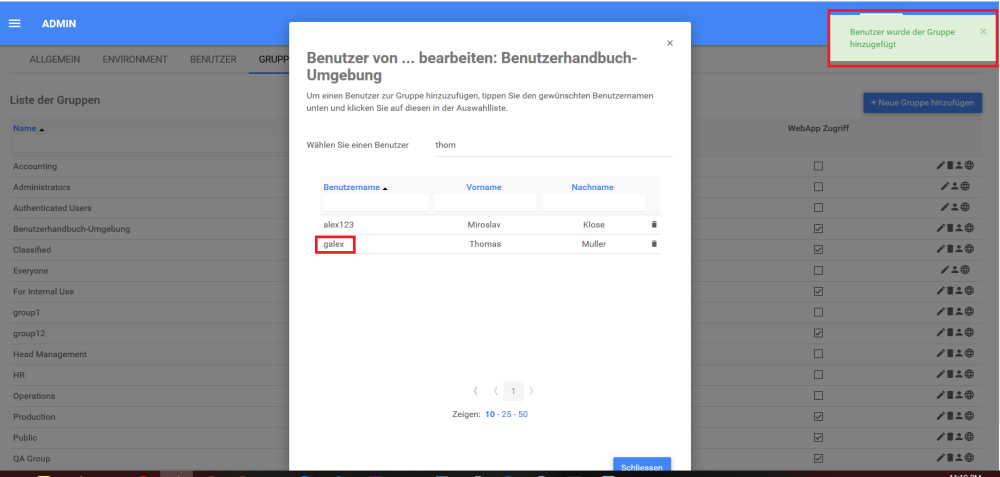
Task: Click the Head Management group name
Action: tap(50, 354)
